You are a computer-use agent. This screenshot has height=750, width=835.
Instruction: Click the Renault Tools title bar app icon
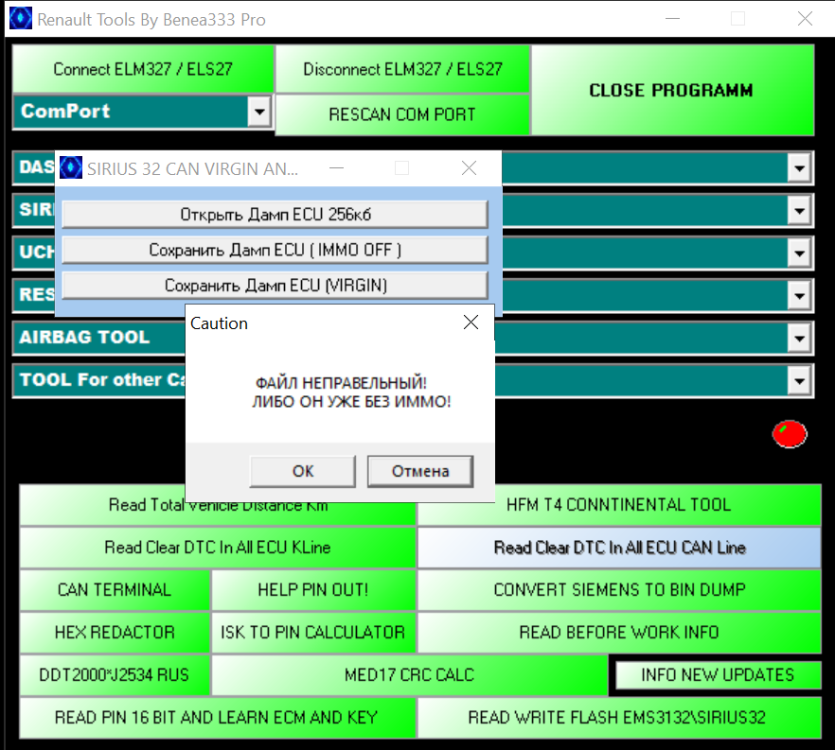pos(21,19)
